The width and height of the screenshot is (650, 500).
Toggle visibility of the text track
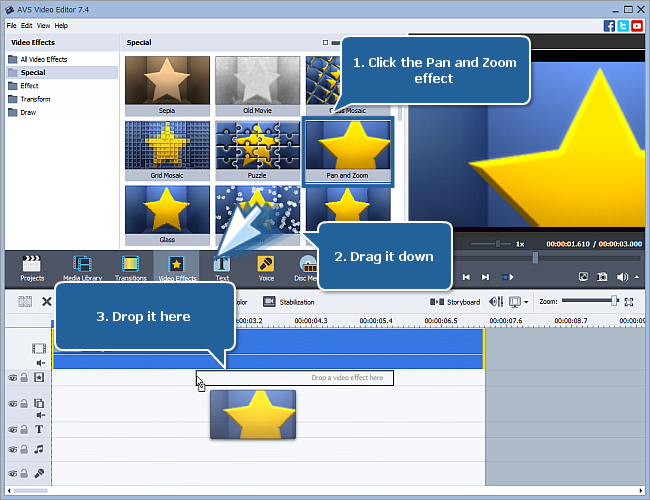13,430
